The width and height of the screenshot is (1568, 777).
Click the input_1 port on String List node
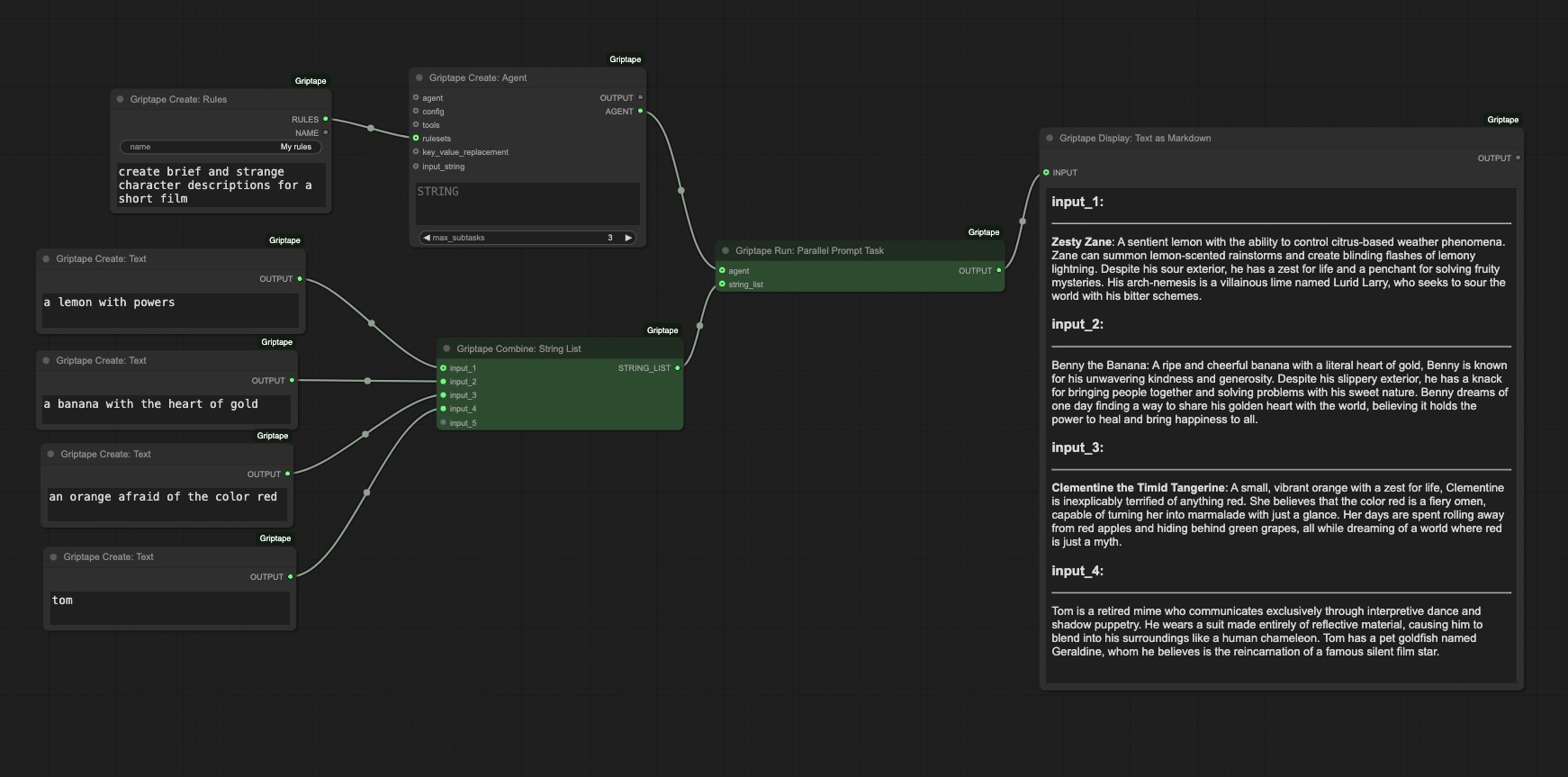click(443, 367)
